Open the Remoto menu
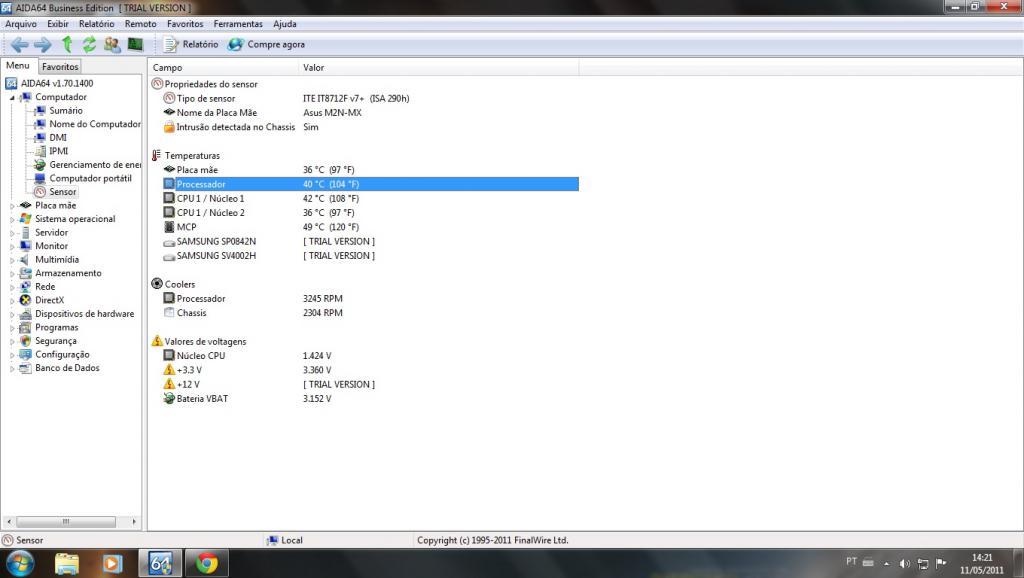 140,24
